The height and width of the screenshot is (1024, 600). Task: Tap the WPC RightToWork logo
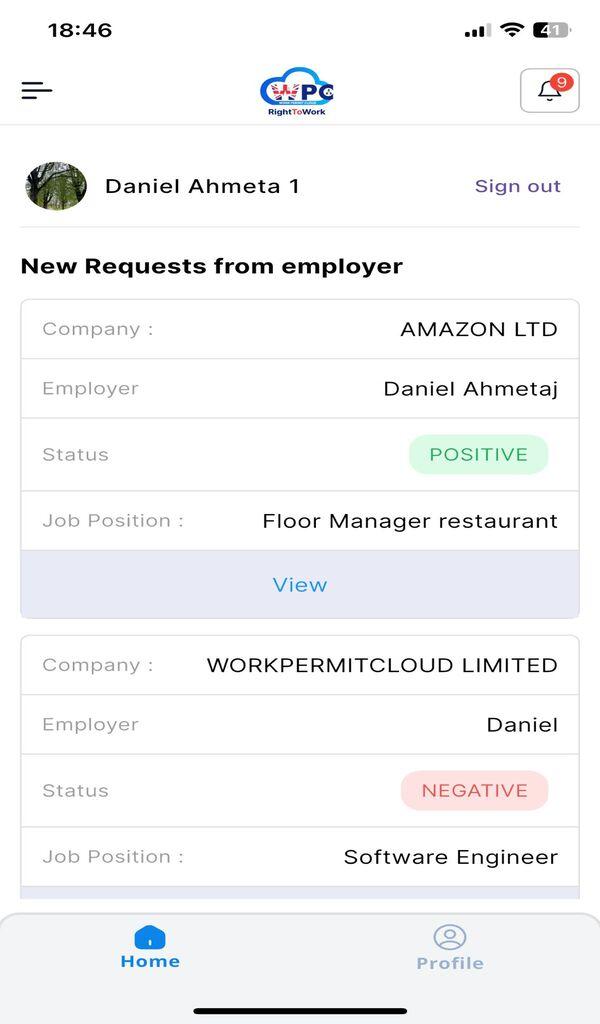pyautogui.click(x=296, y=91)
